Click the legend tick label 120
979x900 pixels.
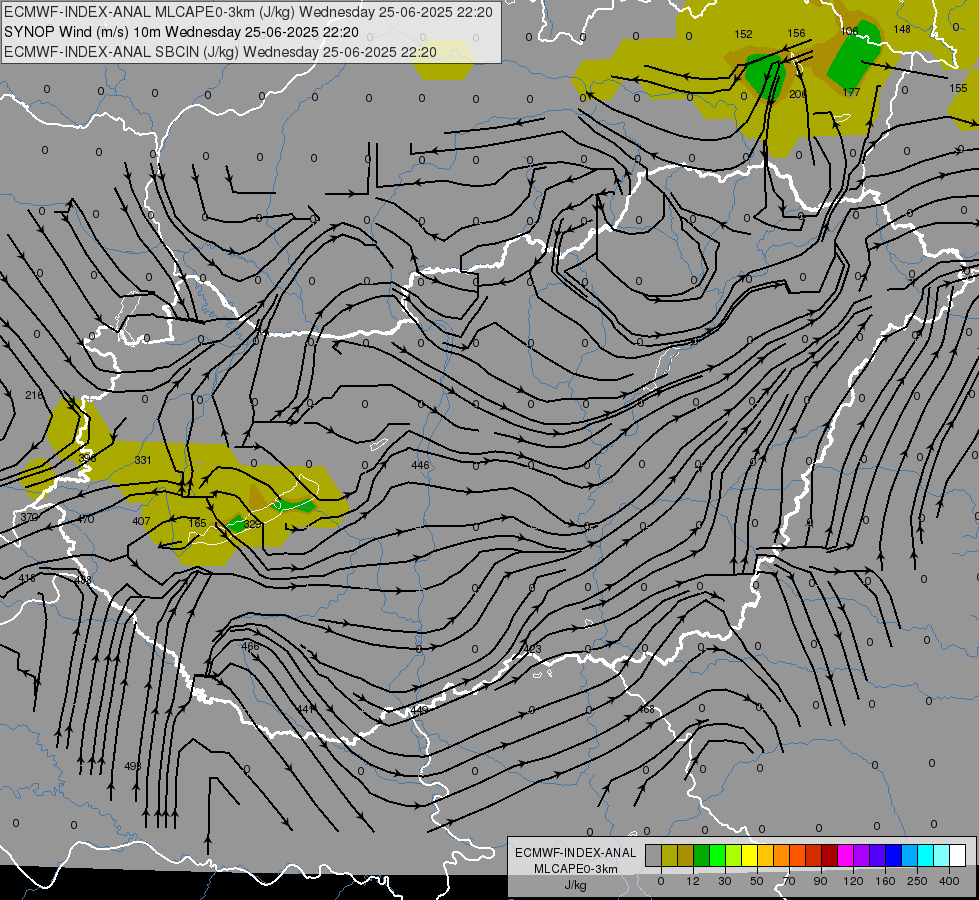pos(854,881)
